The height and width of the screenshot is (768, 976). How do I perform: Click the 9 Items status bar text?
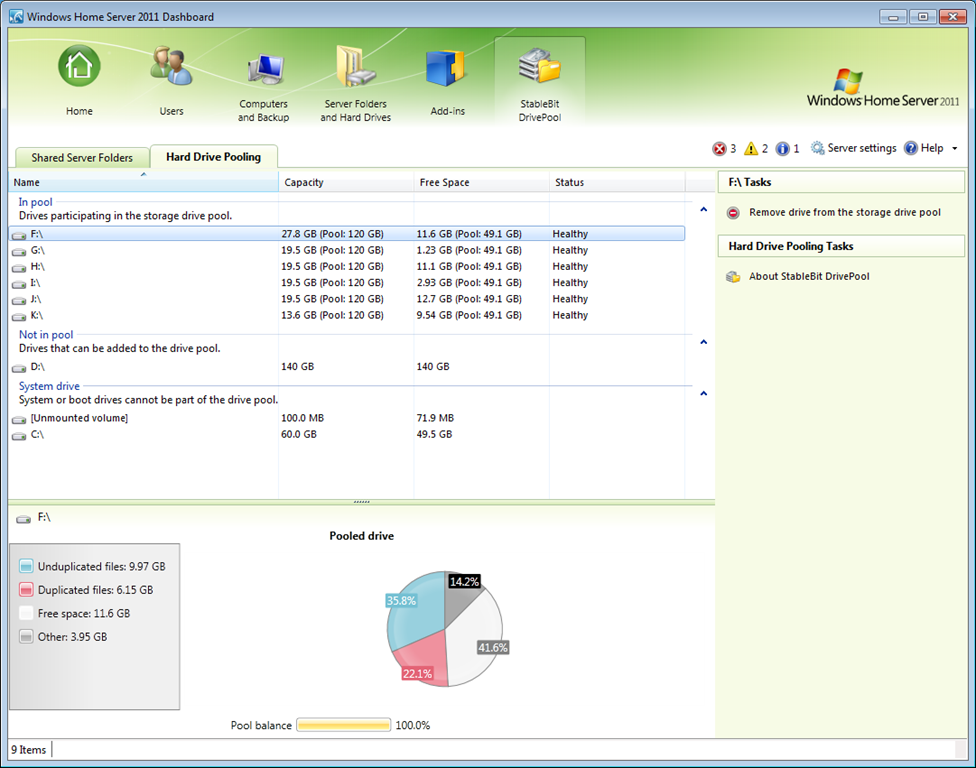(29, 749)
